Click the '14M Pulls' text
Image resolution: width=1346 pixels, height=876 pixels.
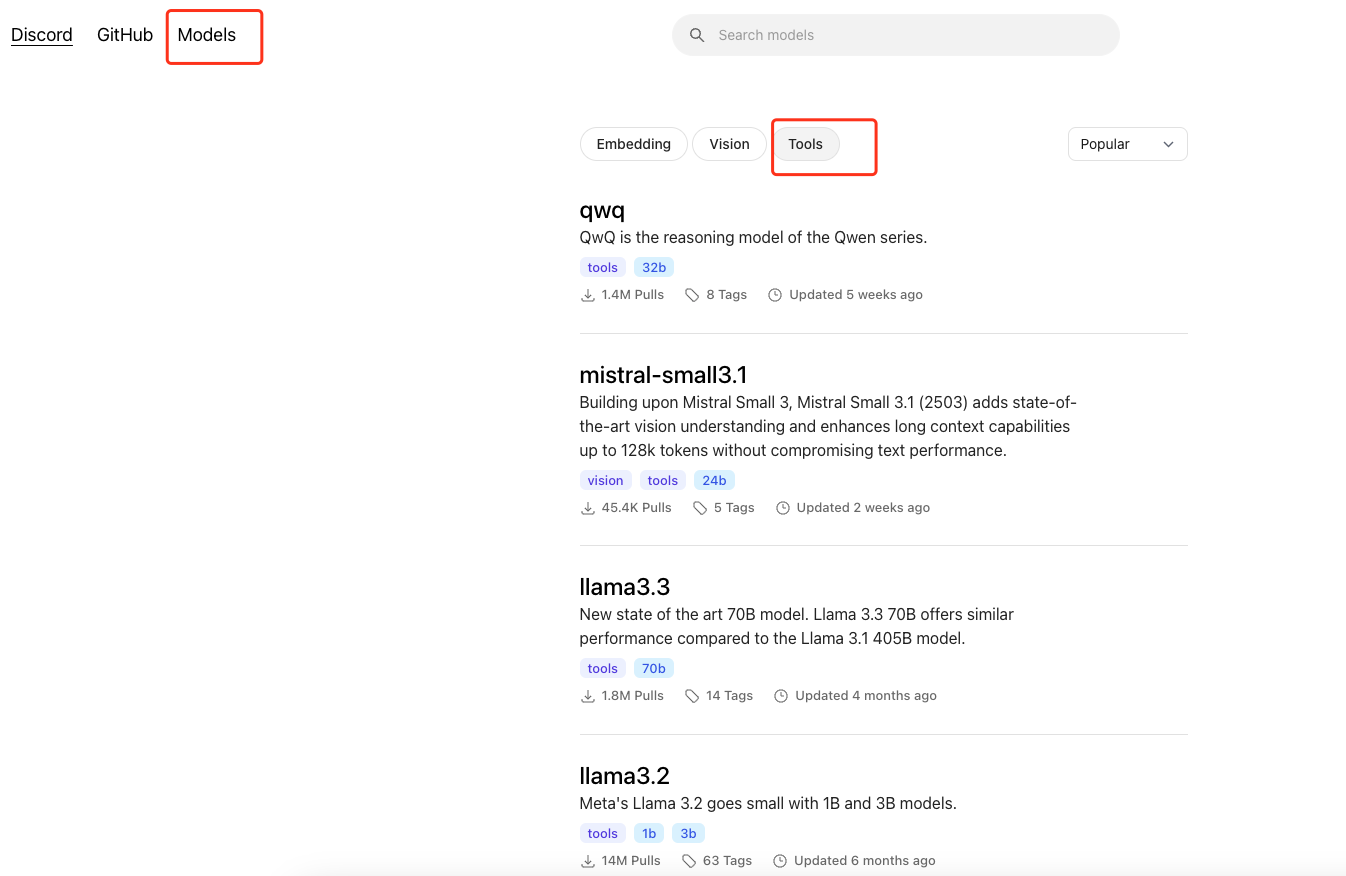point(631,861)
